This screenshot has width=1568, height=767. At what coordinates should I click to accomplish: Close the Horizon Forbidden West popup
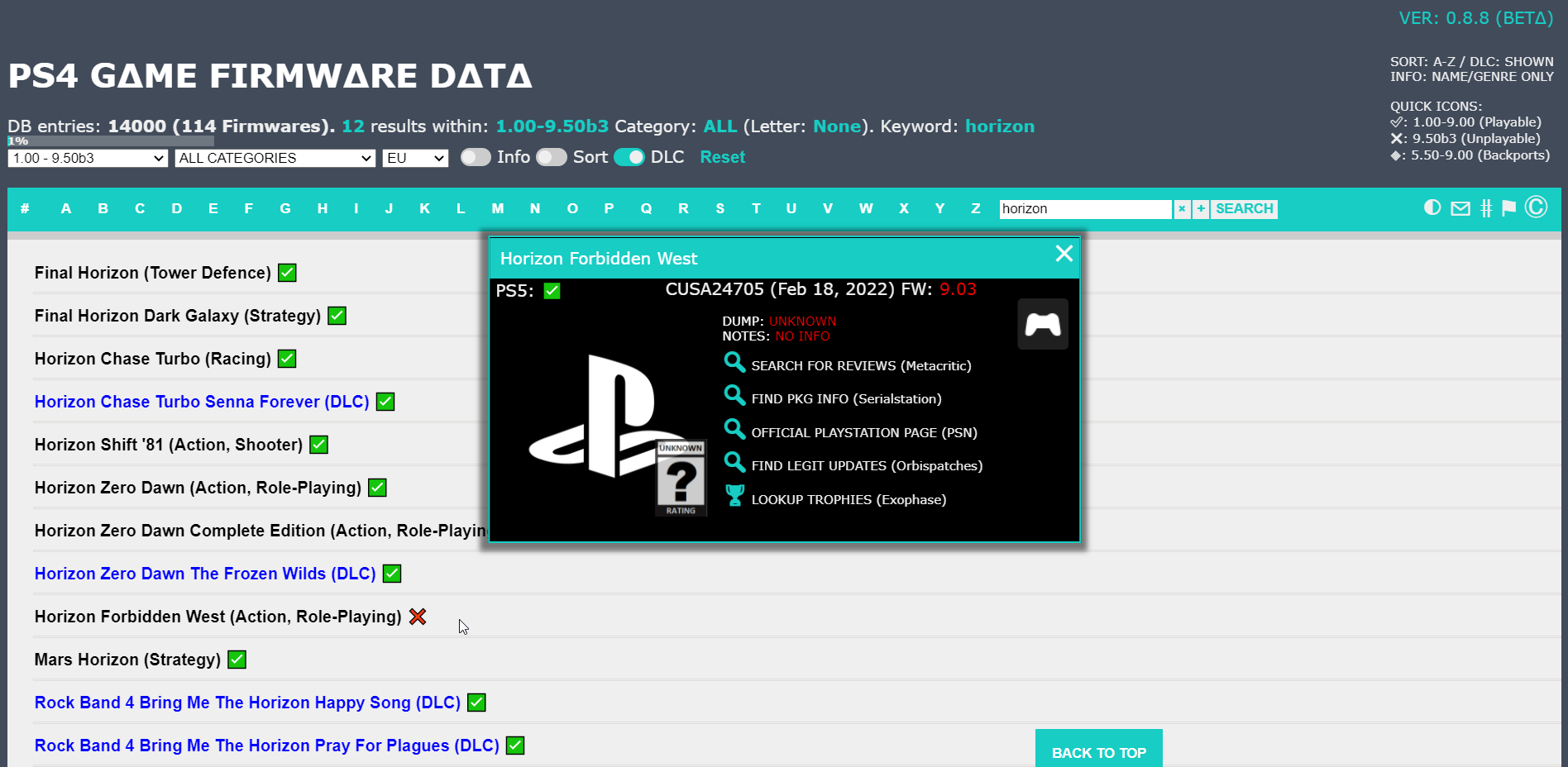point(1064,254)
